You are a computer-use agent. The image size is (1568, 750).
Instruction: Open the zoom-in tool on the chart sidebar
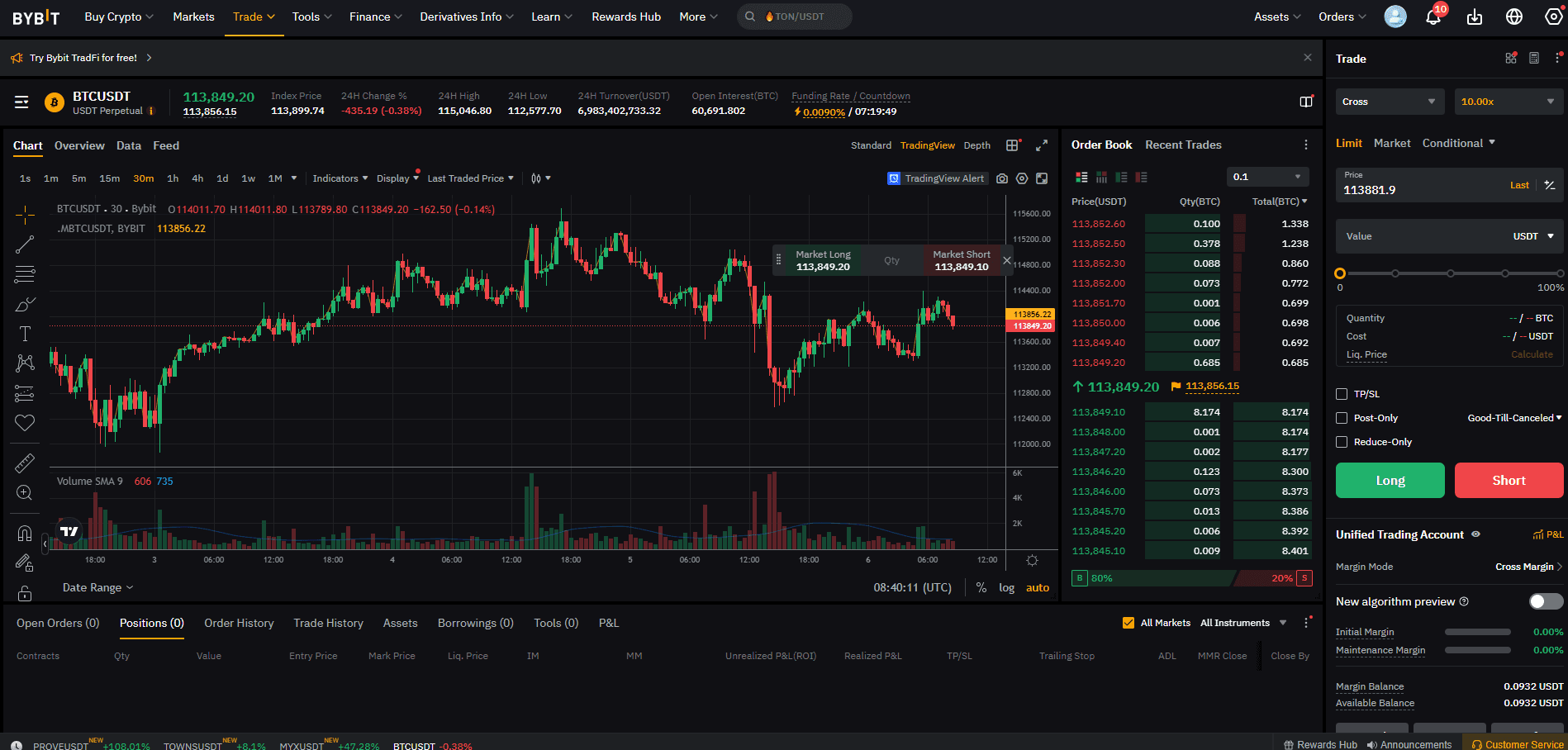click(25, 491)
